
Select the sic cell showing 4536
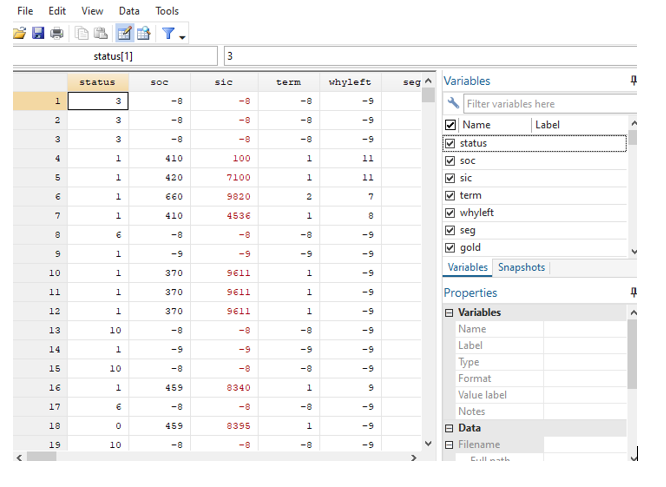224,216
